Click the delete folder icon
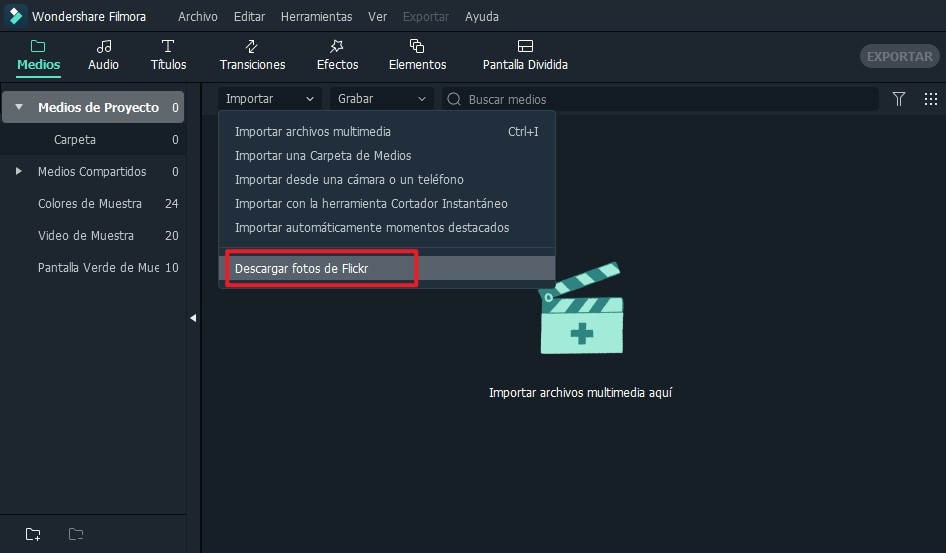 click(x=76, y=534)
